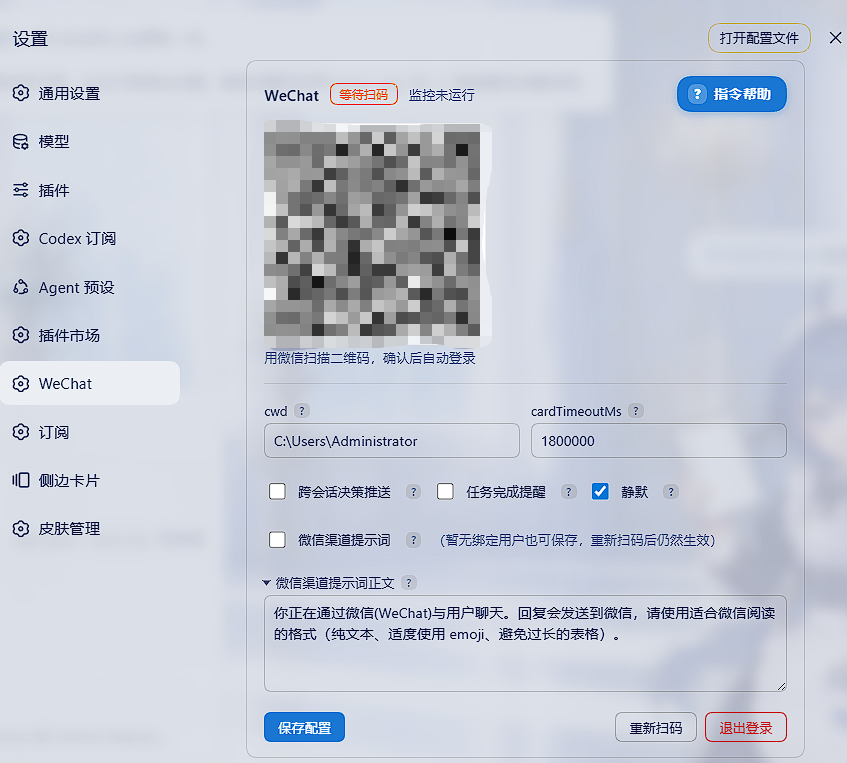
Task: Click the Codex 订阅 gear icon
Action: [x=21, y=238]
